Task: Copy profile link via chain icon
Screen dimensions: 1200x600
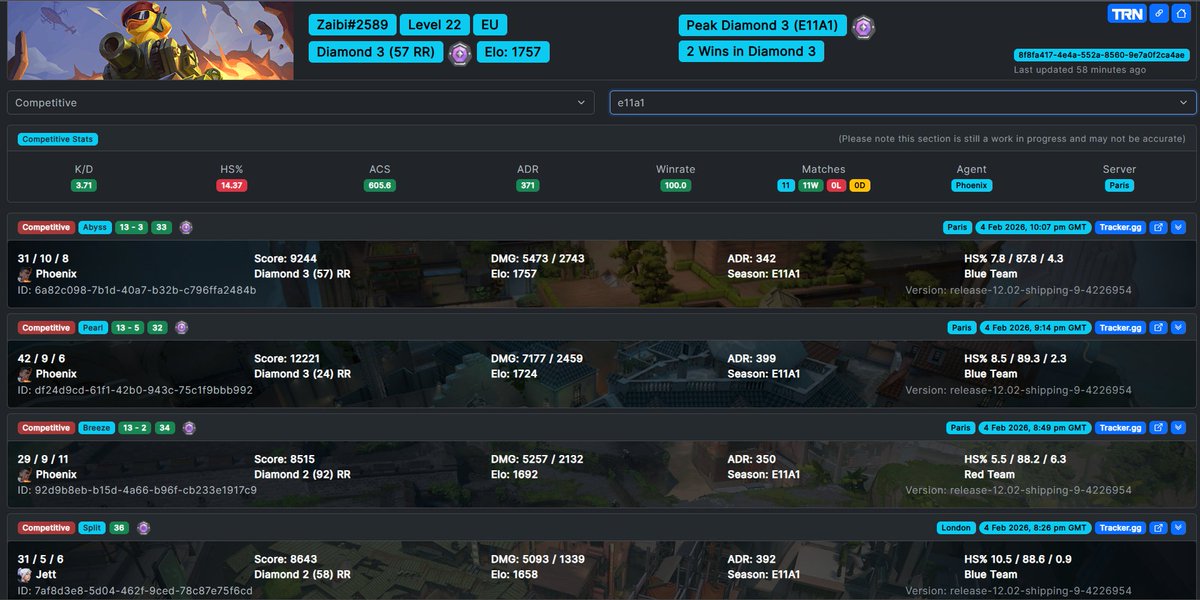Action: tap(1158, 14)
